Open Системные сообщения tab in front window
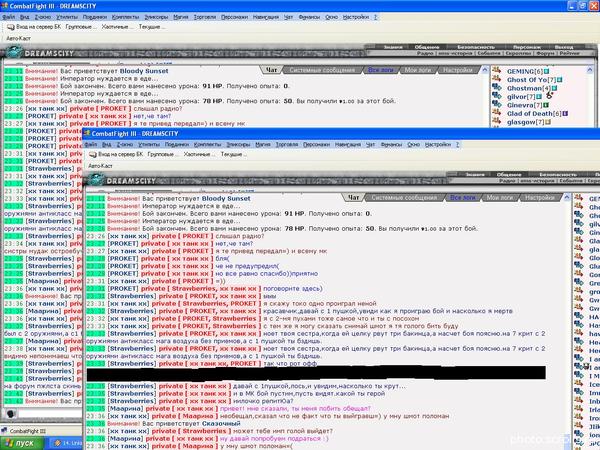 coord(404,197)
